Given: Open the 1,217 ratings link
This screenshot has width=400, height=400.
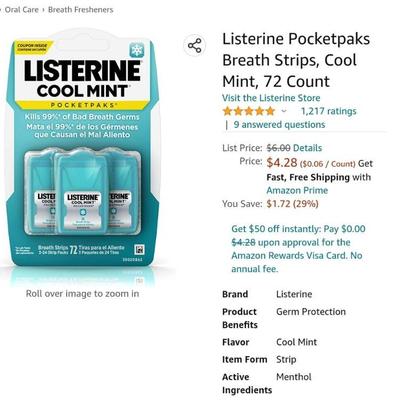Looking at the screenshot, I should point(328,111).
